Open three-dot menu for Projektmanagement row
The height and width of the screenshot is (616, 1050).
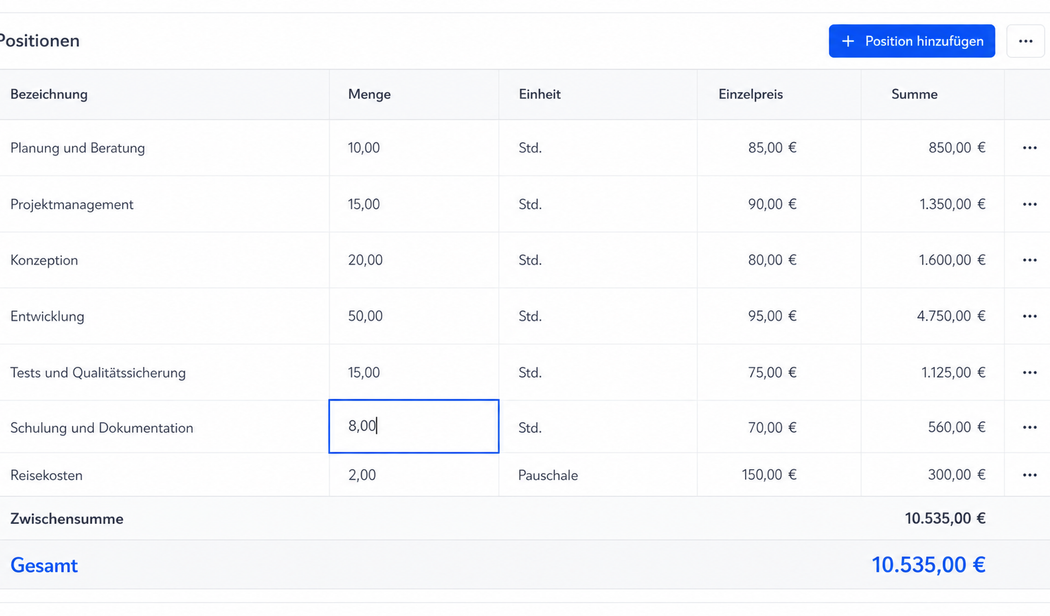click(x=1029, y=204)
